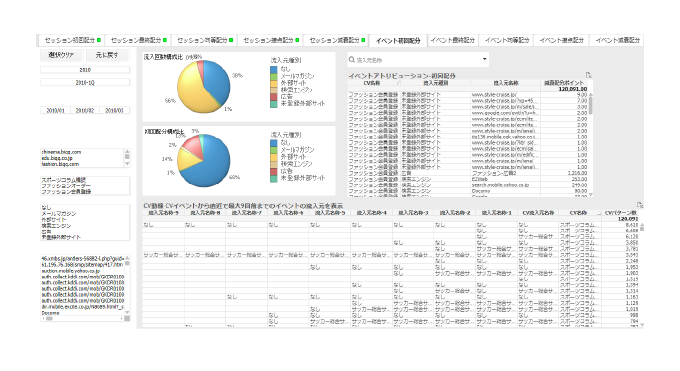Click the 選択クリア button

click(61, 55)
